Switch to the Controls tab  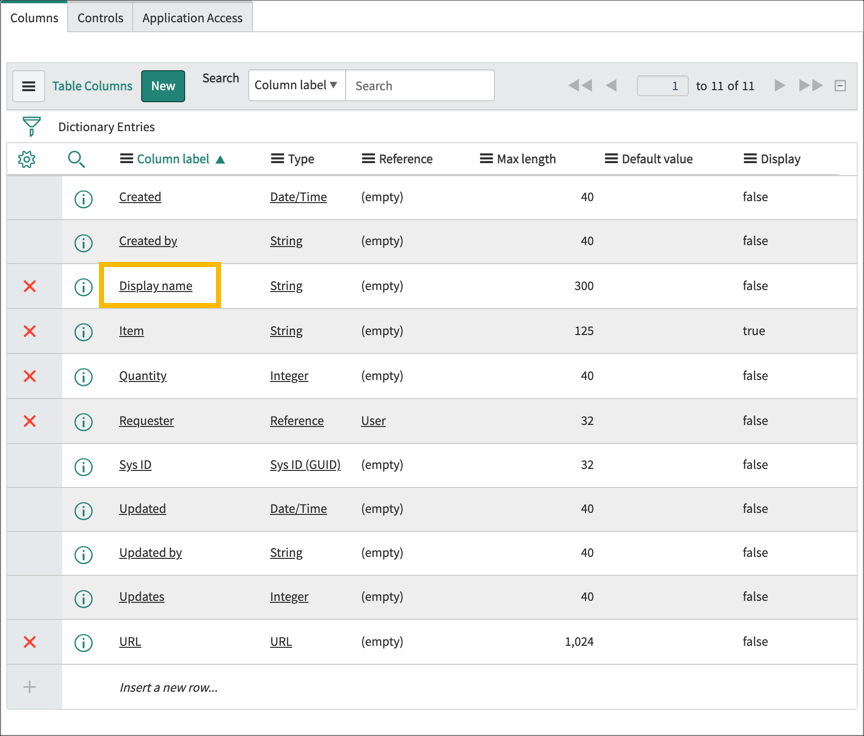coord(99,17)
